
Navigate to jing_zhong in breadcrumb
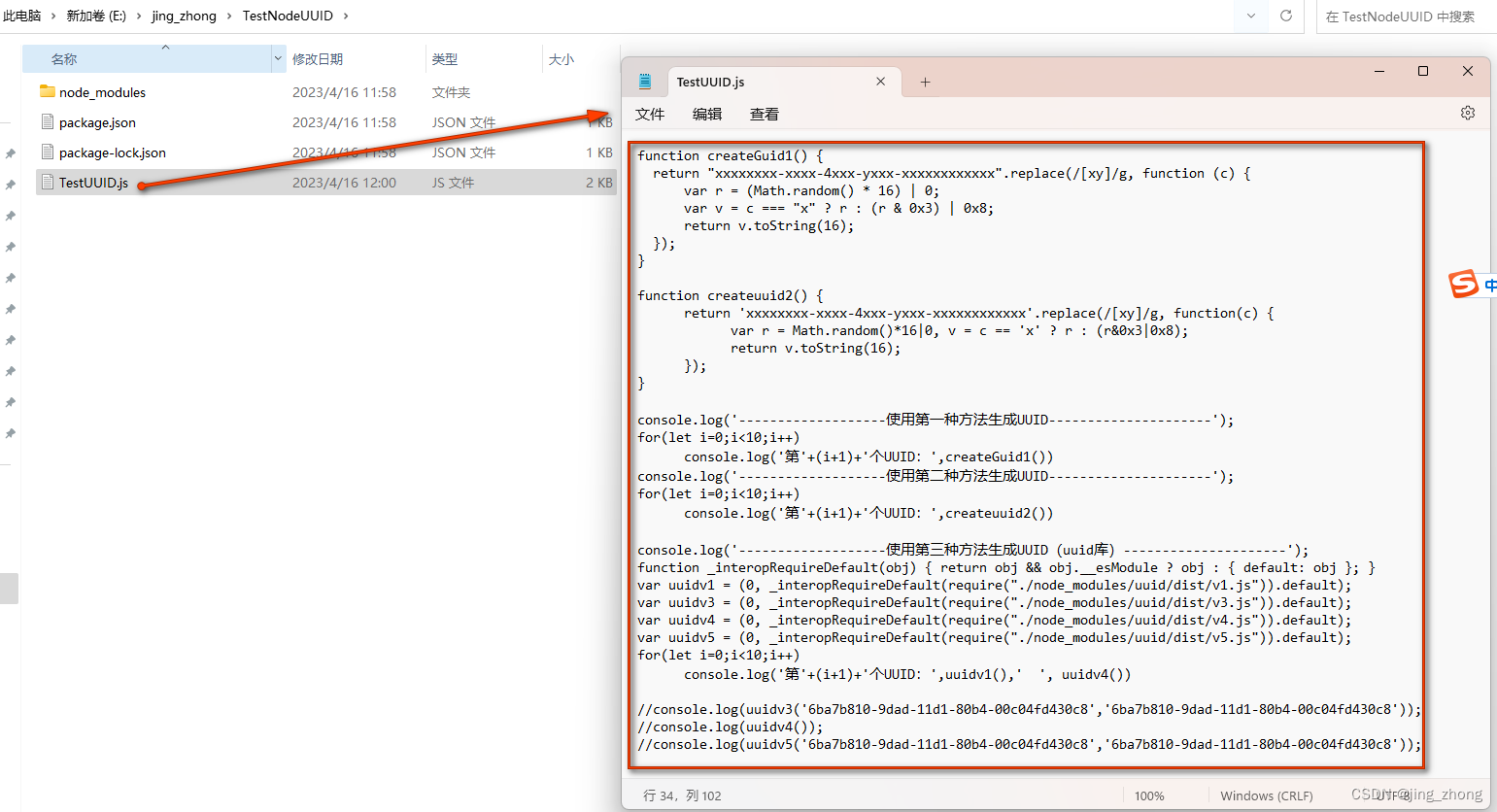pos(184,16)
